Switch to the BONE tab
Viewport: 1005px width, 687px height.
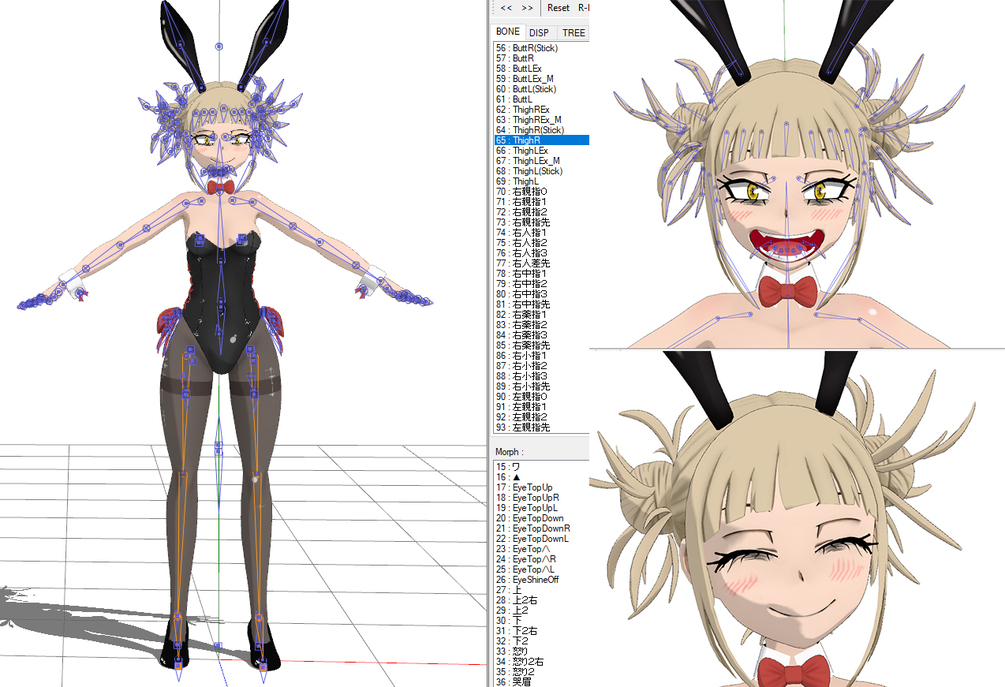point(508,31)
